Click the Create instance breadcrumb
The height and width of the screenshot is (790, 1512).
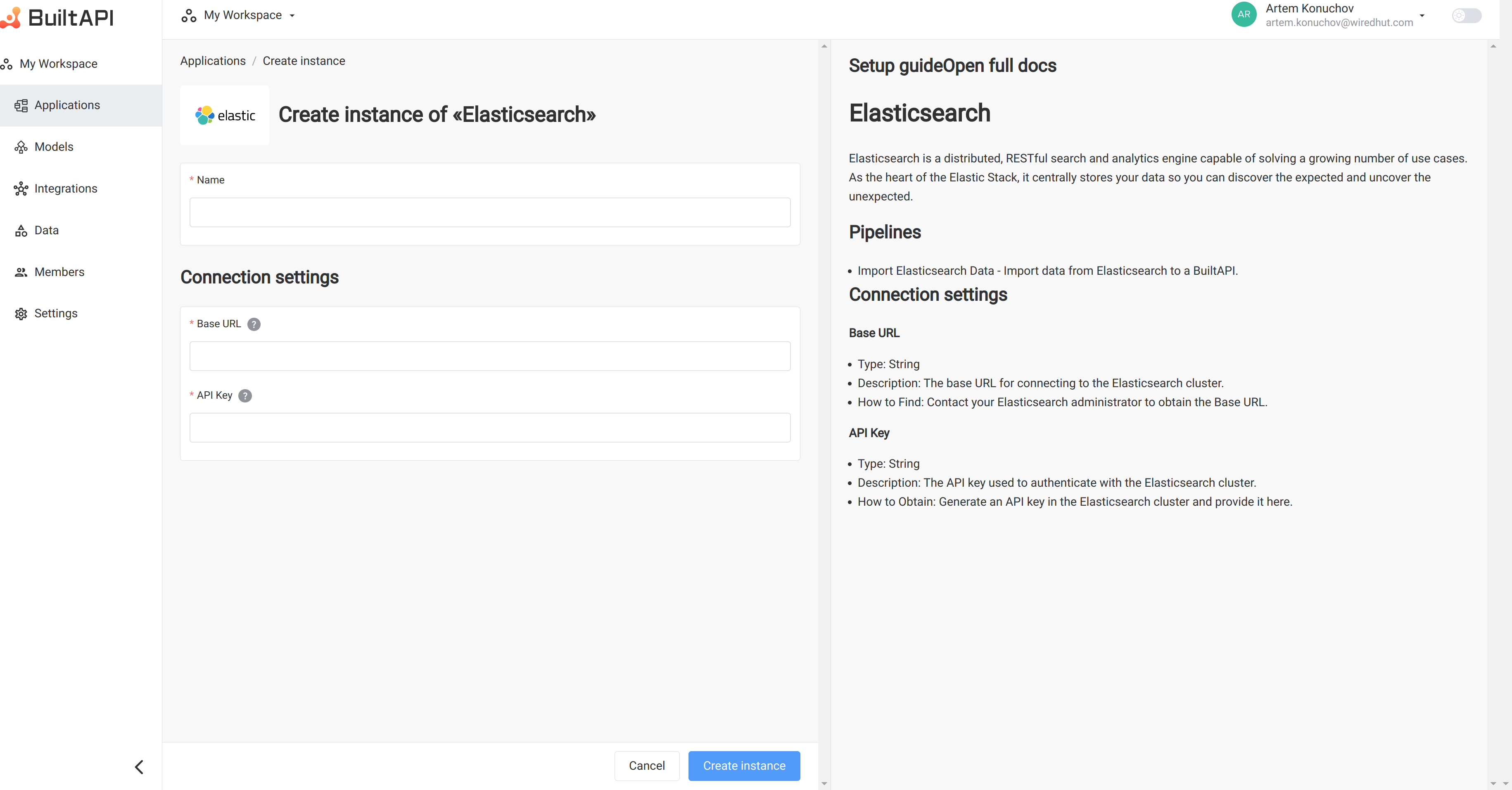pyautogui.click(x=304, y=61)
